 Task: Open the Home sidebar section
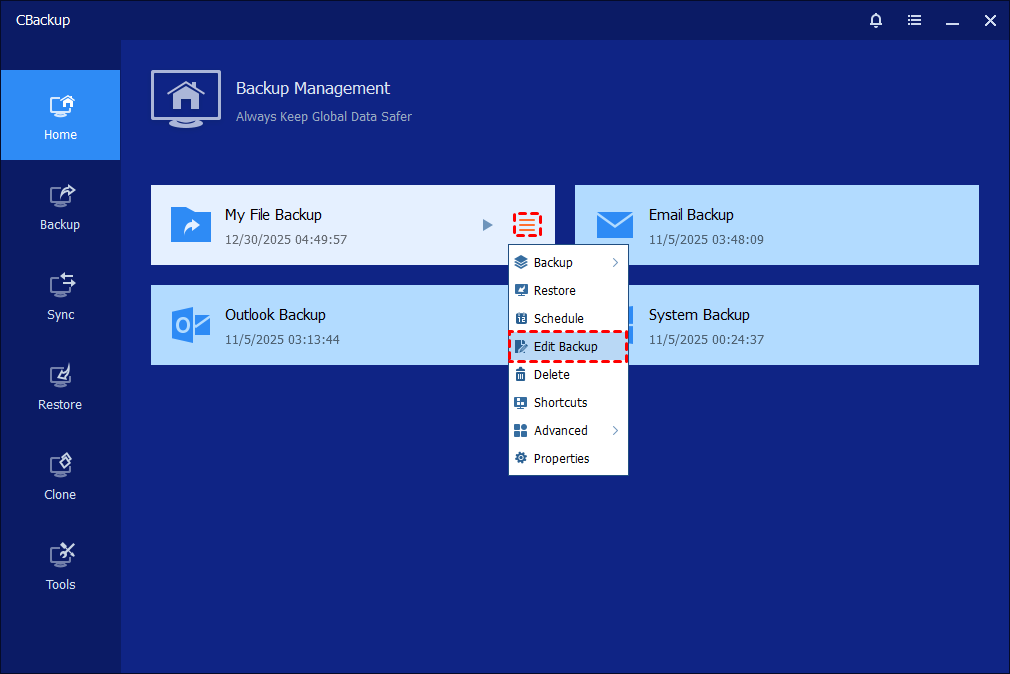tap(60, 115)
